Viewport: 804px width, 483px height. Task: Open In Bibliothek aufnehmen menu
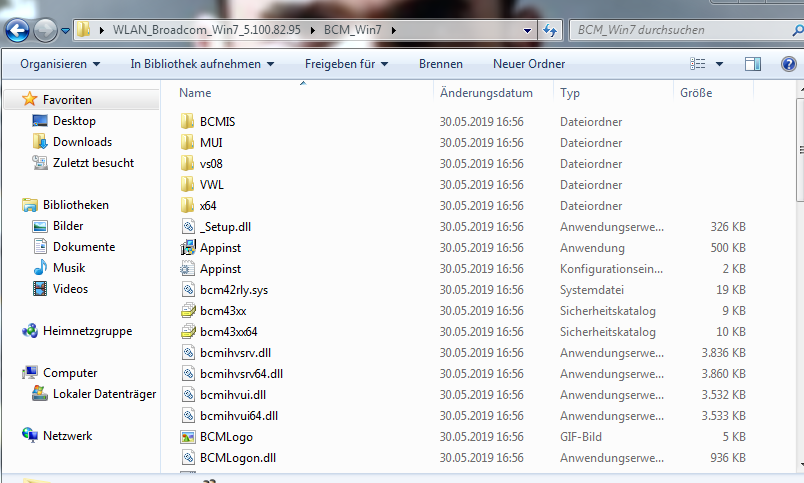(202, 64)
